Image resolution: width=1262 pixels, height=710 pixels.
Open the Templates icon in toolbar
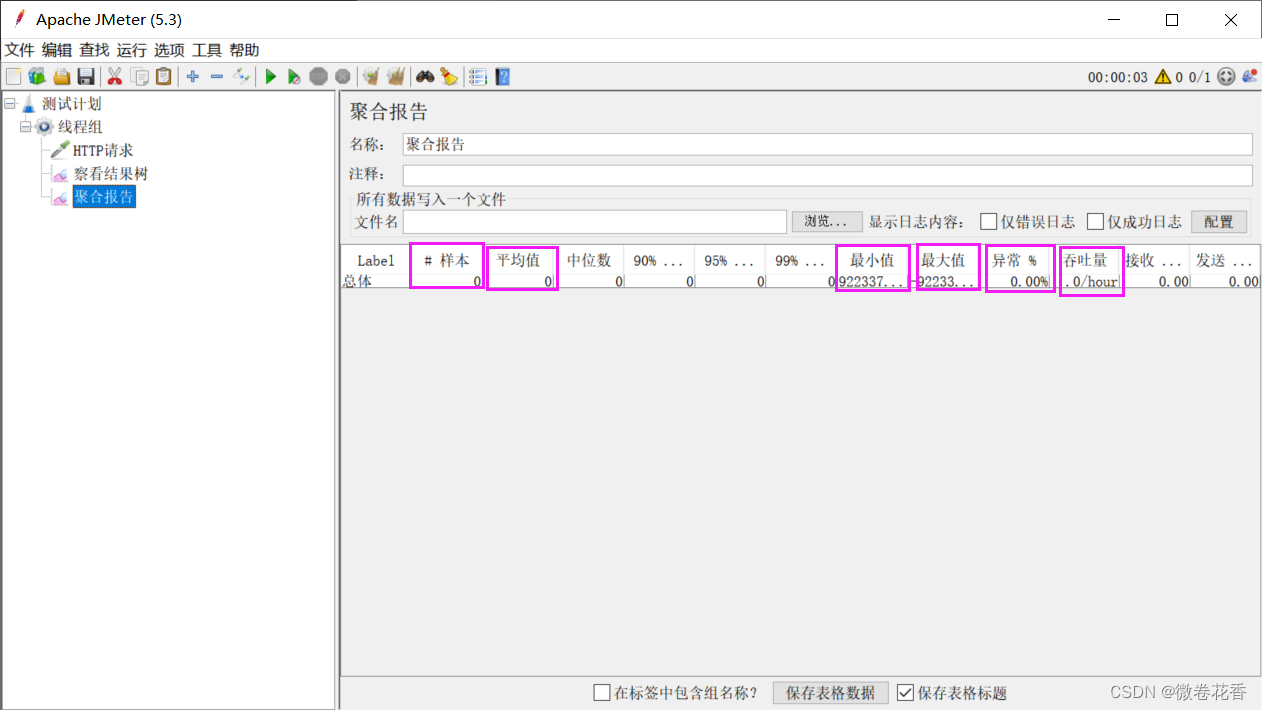(x=37, y=76)
